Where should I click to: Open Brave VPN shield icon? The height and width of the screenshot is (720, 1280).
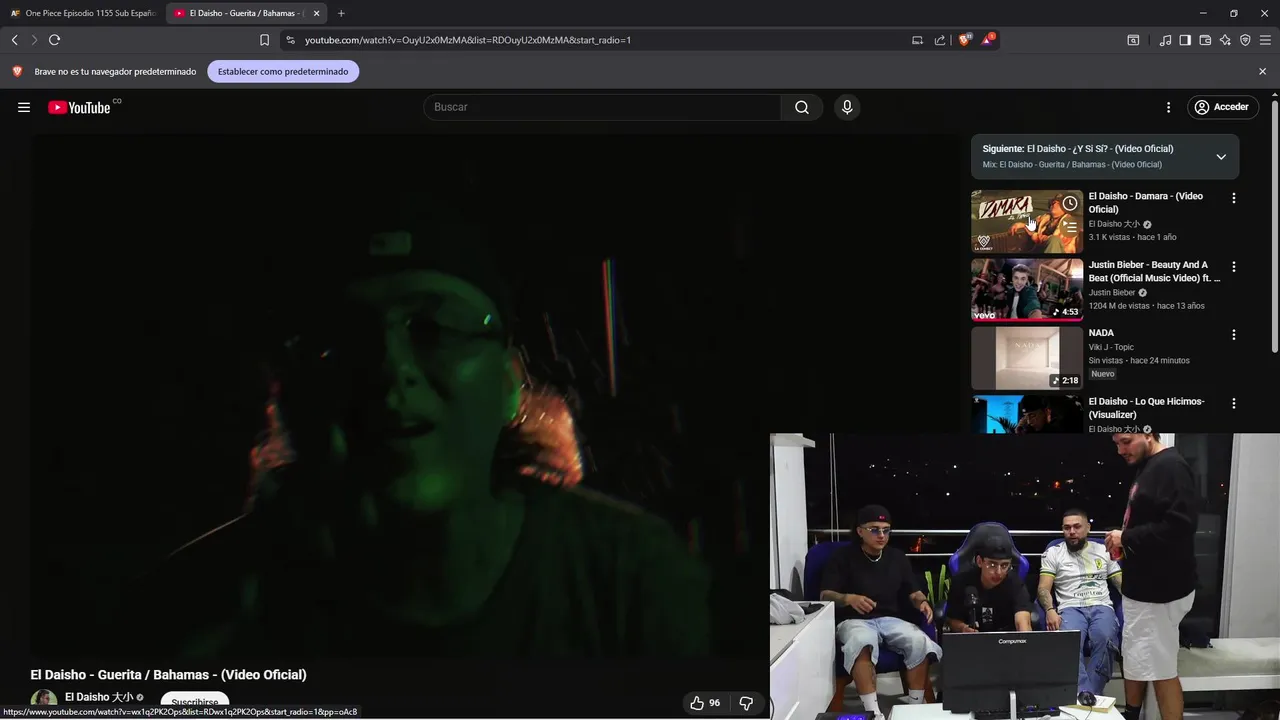[x=1245, y=40]
